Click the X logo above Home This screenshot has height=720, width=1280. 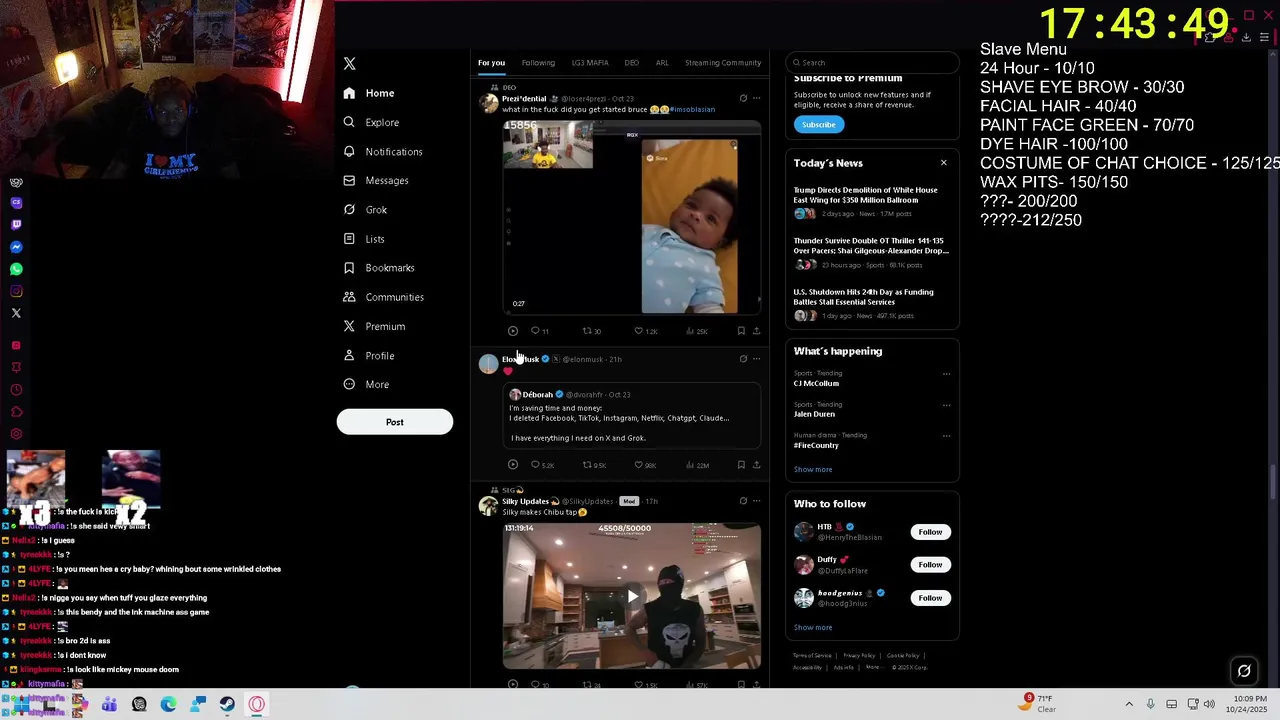point(349,64)
